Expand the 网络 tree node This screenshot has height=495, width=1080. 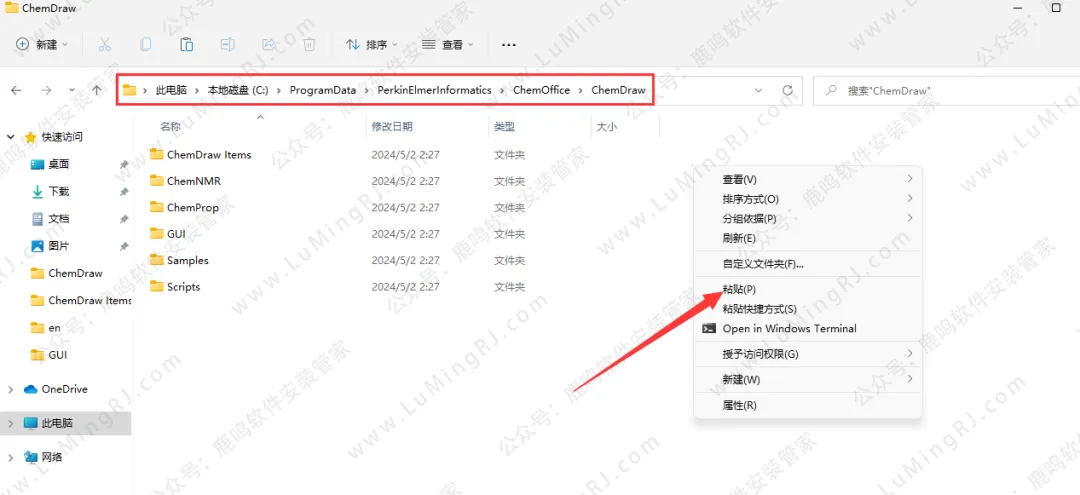tap(10, 457)
